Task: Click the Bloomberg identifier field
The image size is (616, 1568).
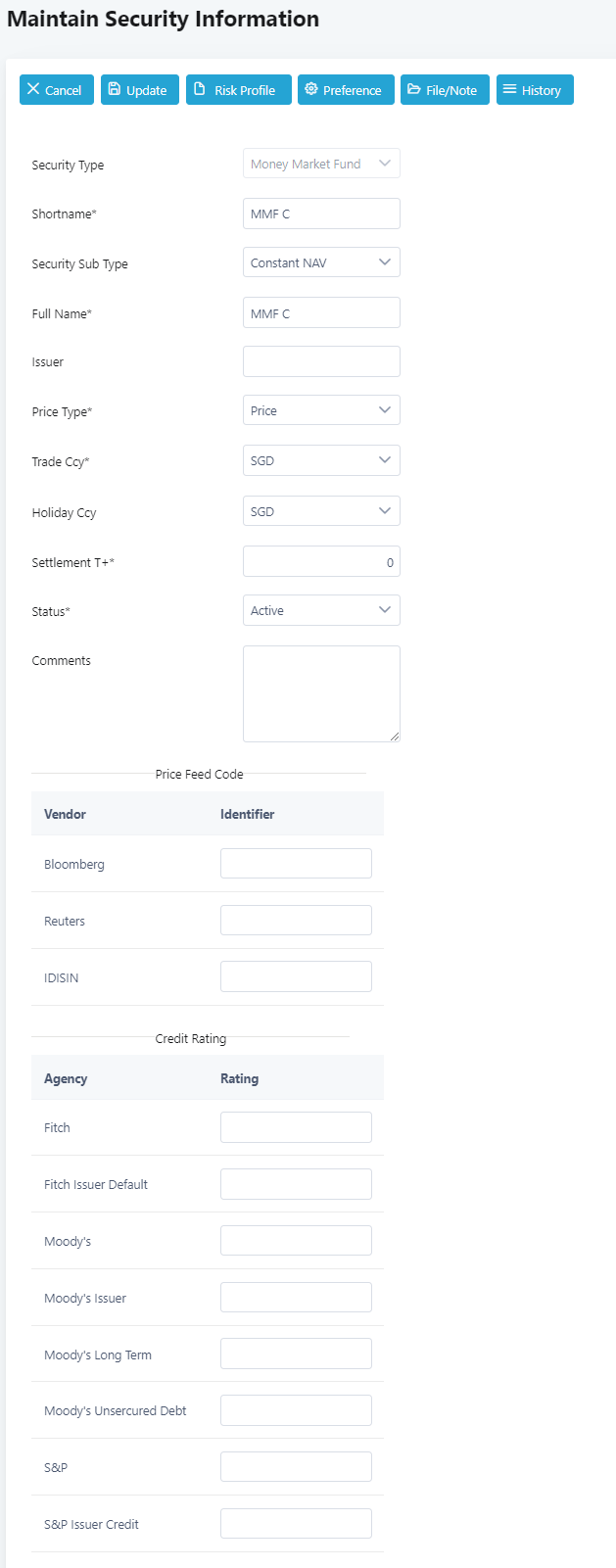Action: pyautogui.click(x=296, y=864)
